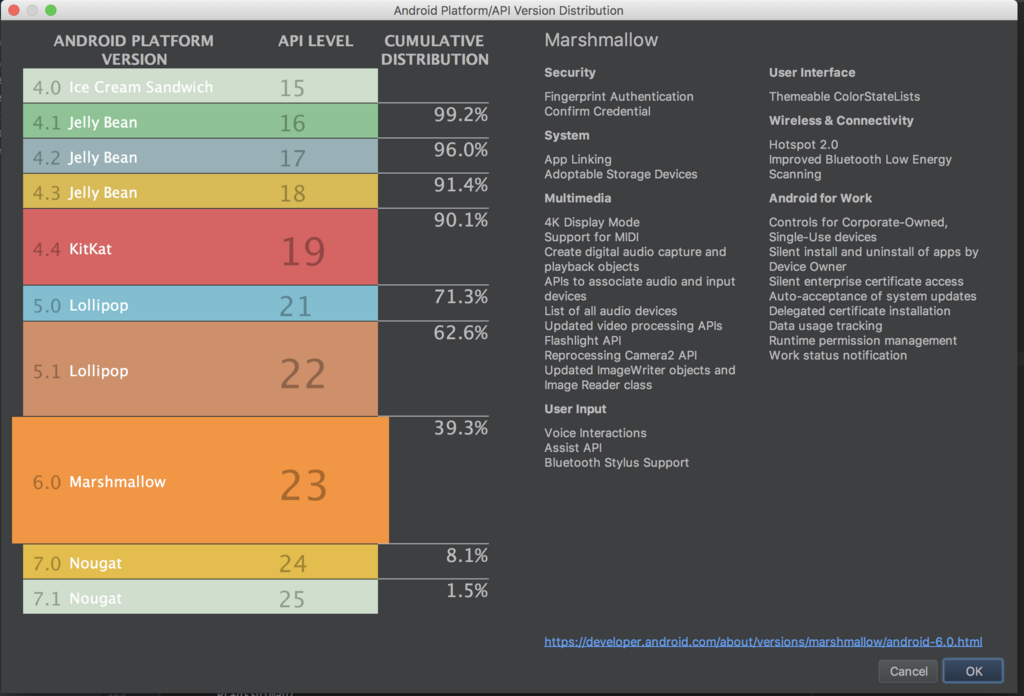Click the Reprocessing Camera2 API entry

click(620, 355)
